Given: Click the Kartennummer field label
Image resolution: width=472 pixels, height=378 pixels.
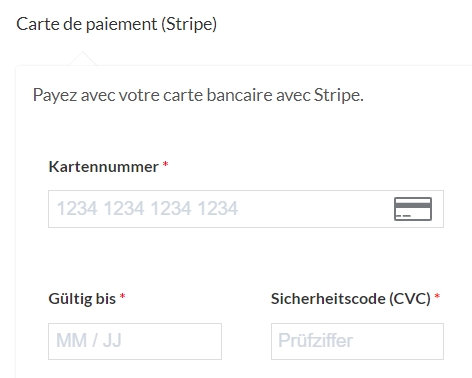Looking at the screenshot, I should pos(104,167).
